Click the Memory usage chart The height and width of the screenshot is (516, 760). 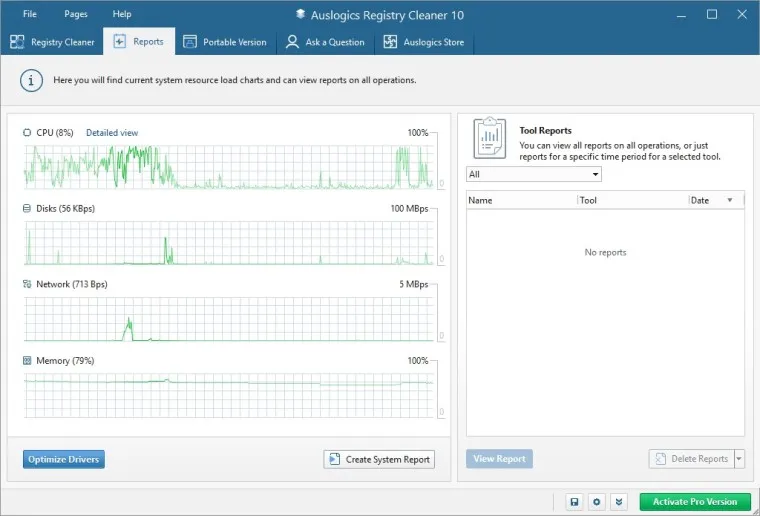228,395
